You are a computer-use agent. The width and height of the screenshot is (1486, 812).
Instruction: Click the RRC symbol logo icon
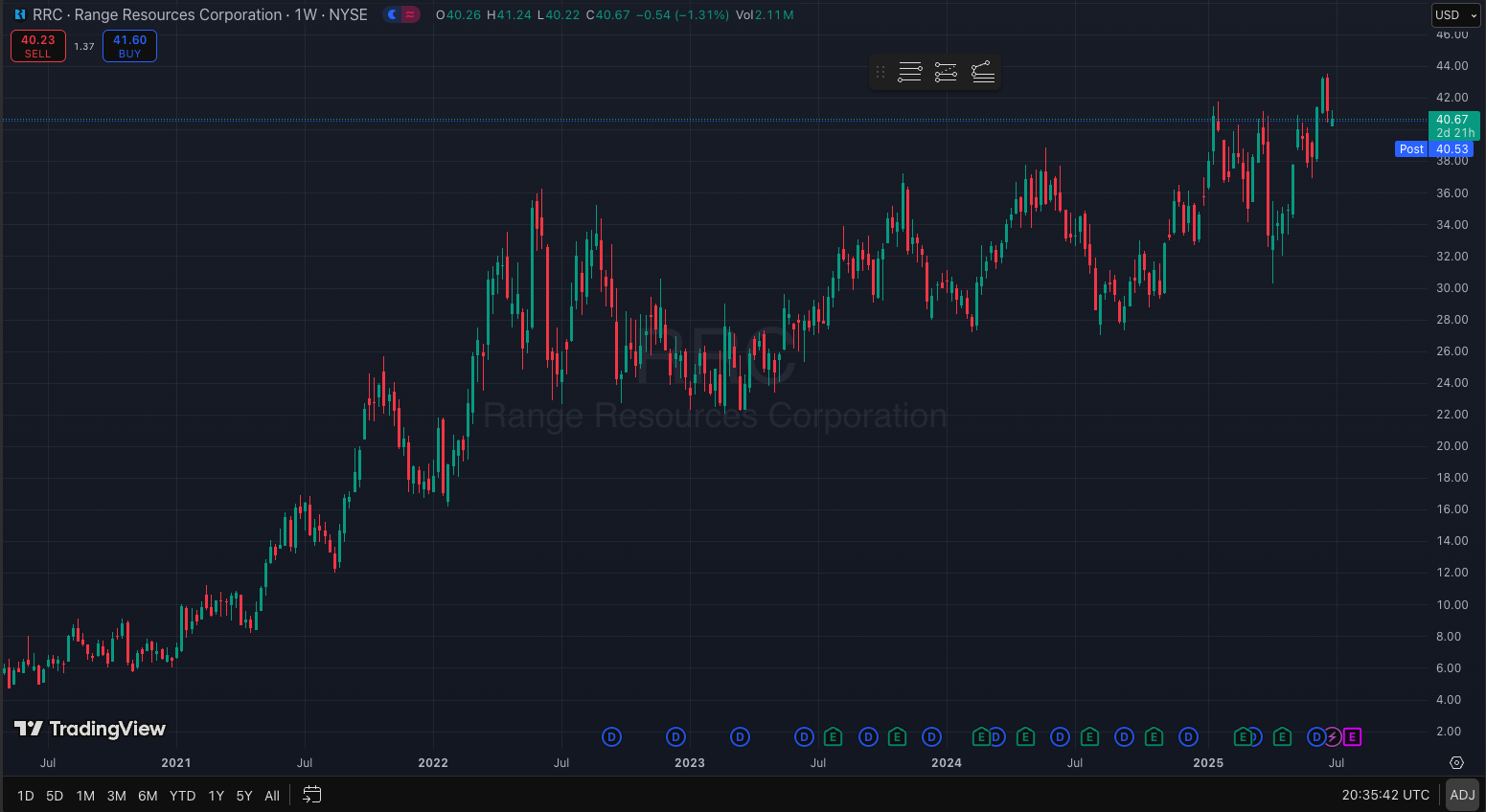[20, 15]
